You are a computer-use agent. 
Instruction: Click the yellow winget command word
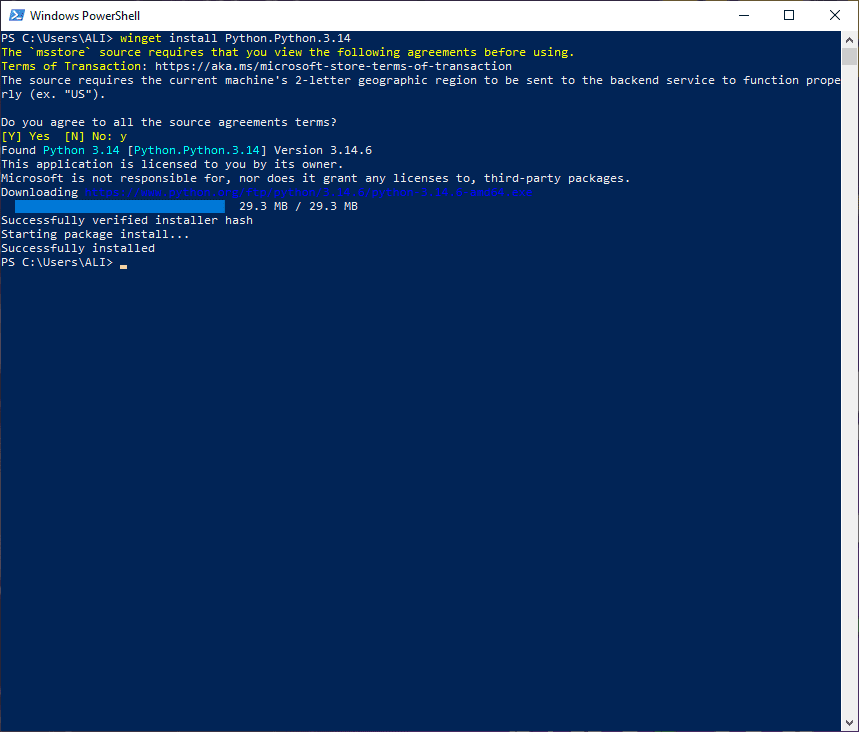pos(141,38)
